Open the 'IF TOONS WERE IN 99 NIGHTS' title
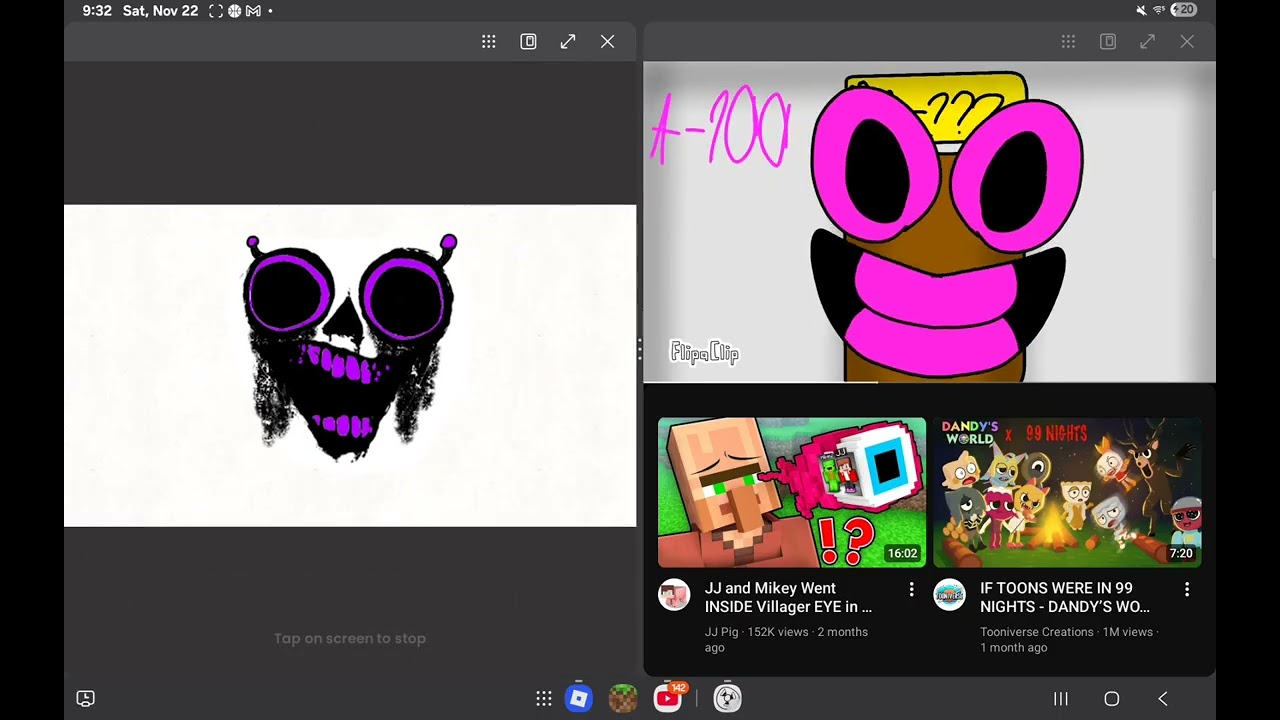 tap(1065, 597)
